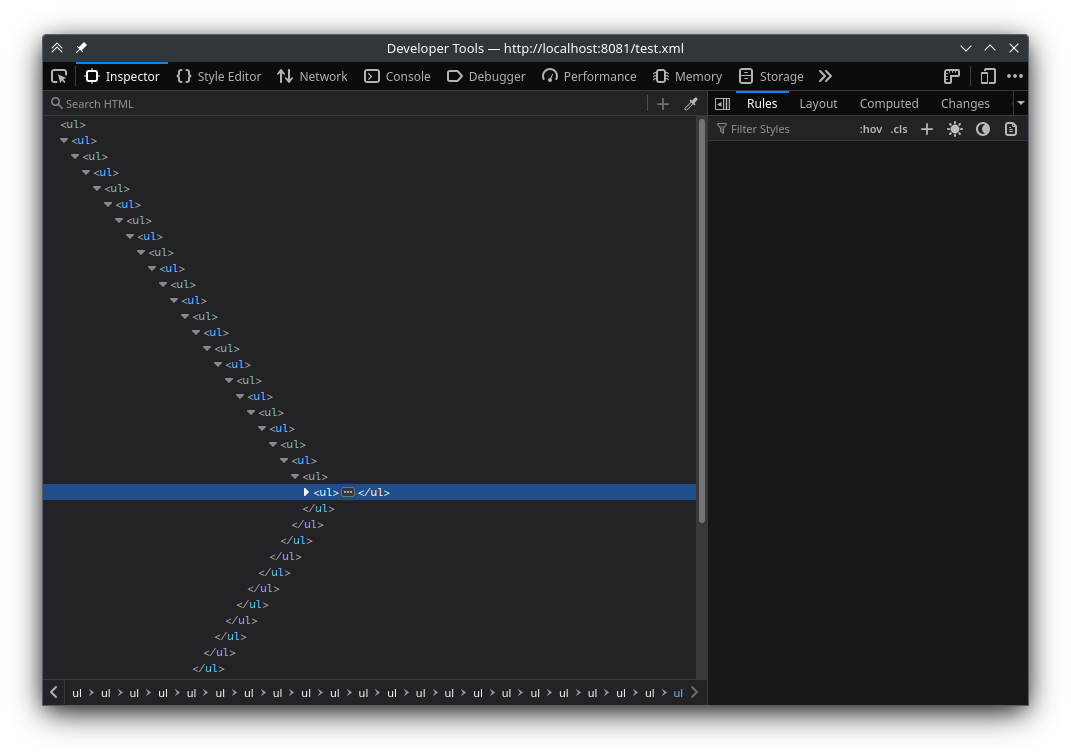
Task: Switch to the Console tab
Action: click(397, 76)
